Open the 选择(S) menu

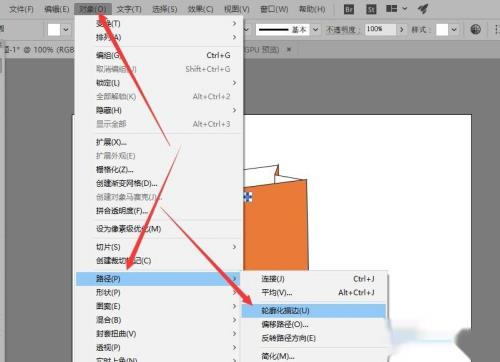pos(165,9)
